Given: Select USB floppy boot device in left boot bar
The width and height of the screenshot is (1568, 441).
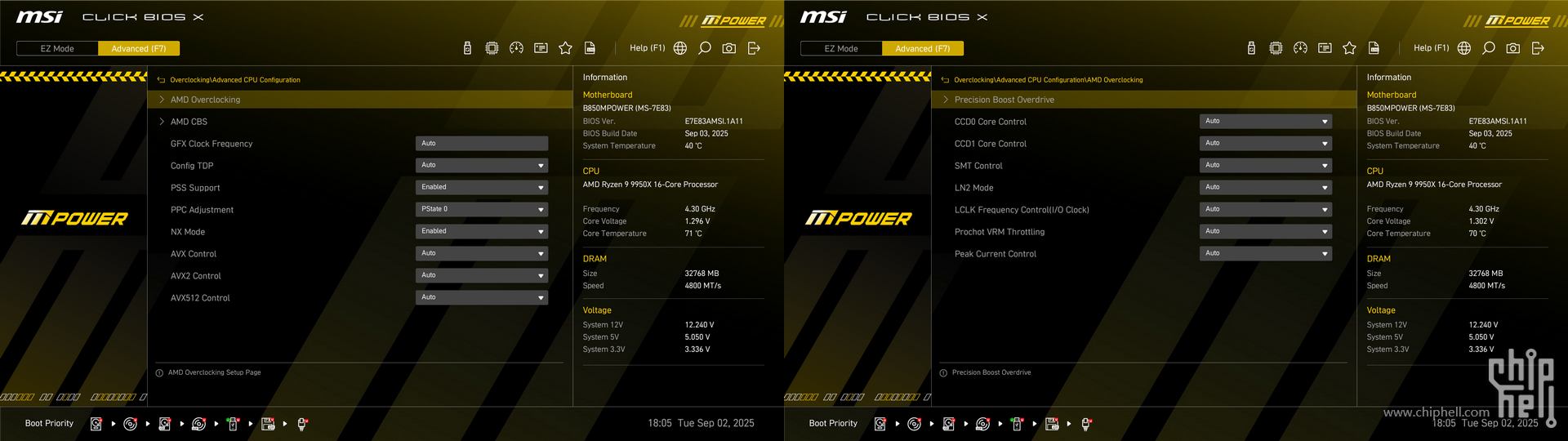Looking at the screenshot, I should [x=268, y=424].
